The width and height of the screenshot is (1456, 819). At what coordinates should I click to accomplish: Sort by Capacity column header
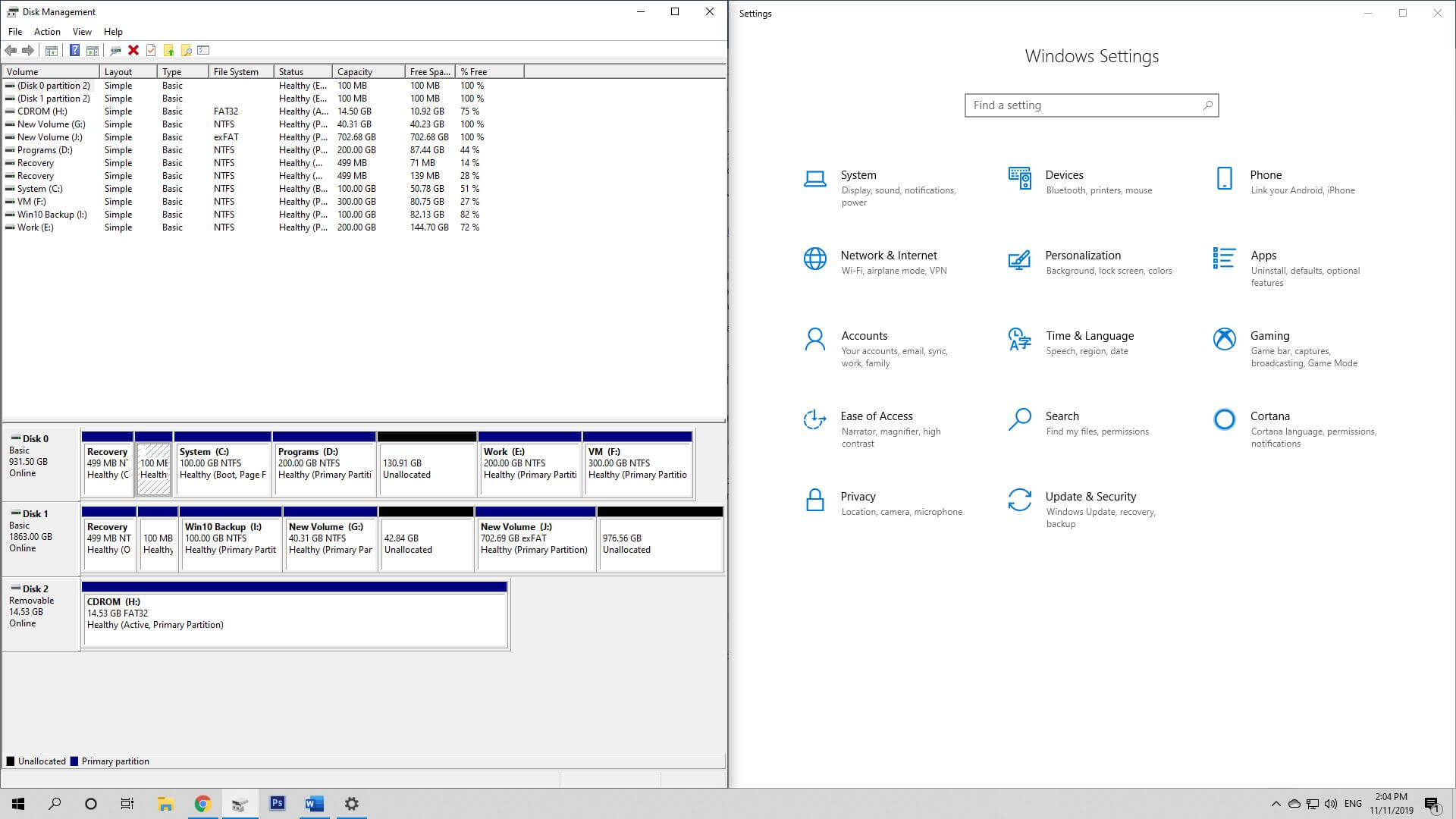[369, 72]
